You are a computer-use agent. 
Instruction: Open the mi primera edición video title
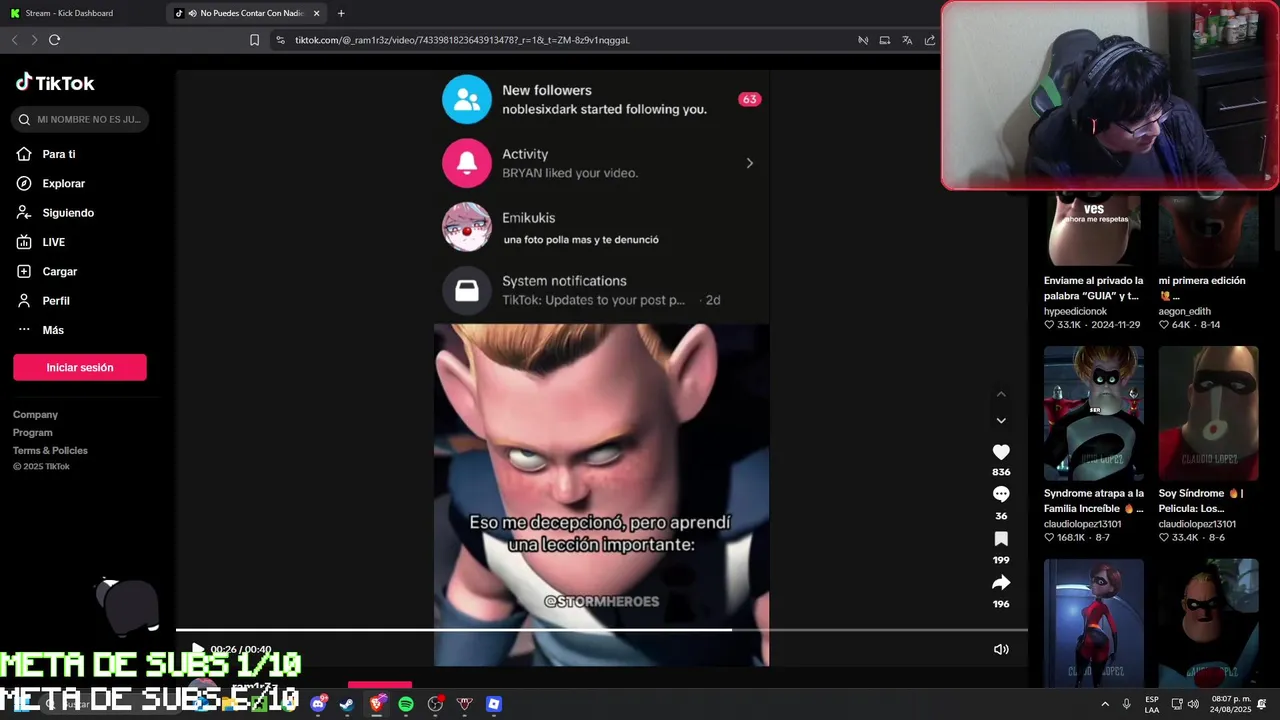[x=1202, y=288]
